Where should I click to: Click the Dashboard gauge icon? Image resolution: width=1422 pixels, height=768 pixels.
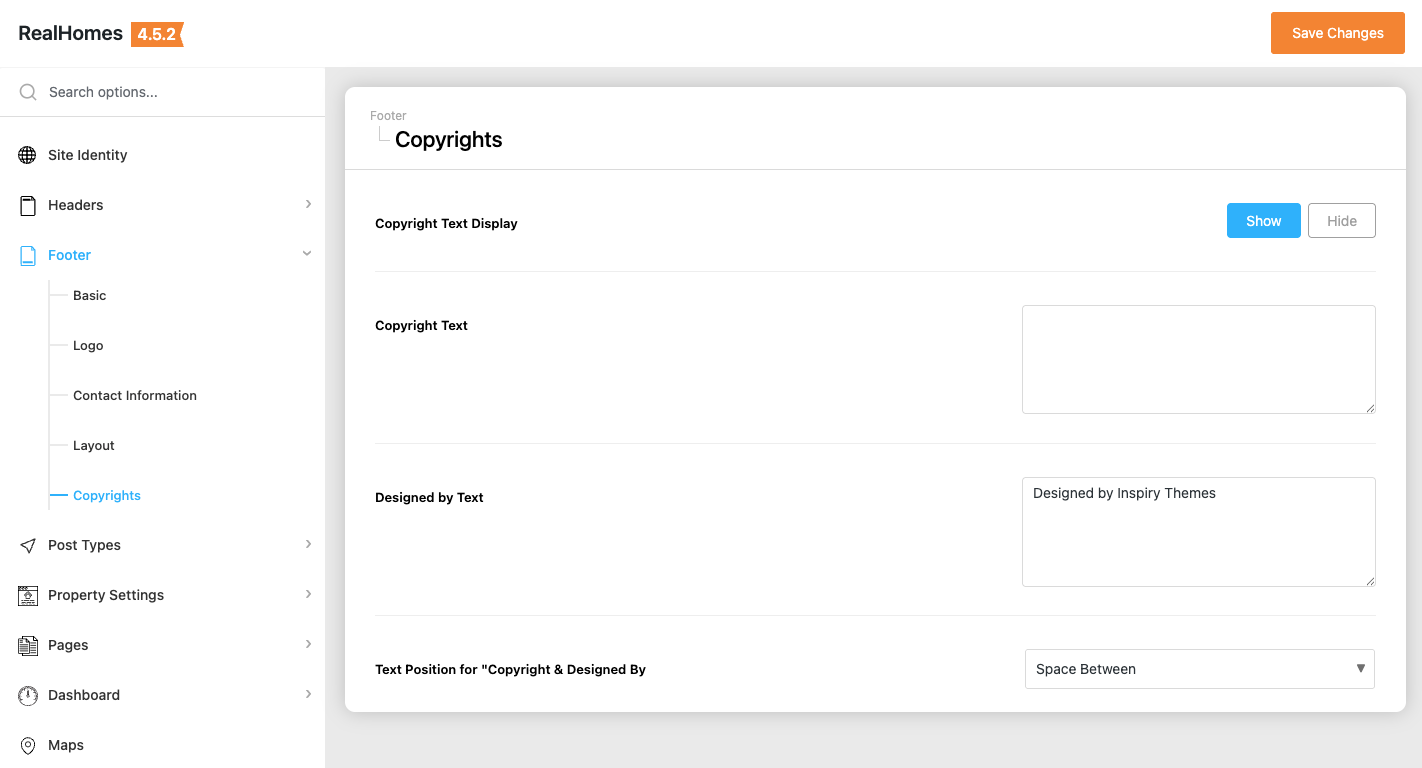coord(28,695)
